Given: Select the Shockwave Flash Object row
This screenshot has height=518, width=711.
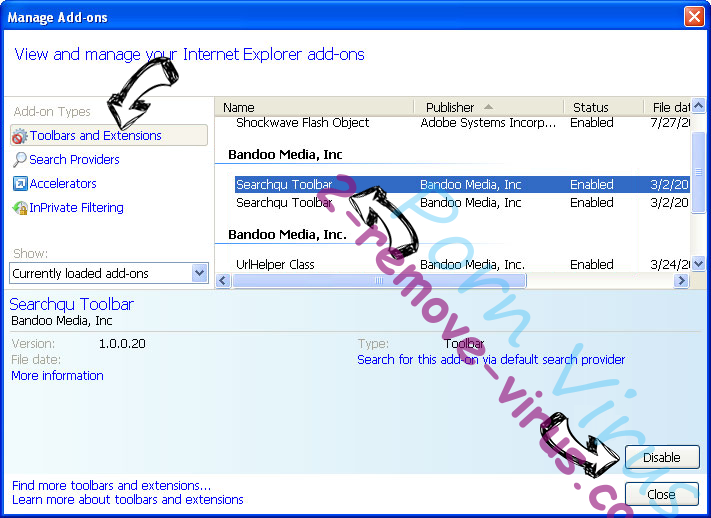Looking at the screenshot, I should point(463,122).
